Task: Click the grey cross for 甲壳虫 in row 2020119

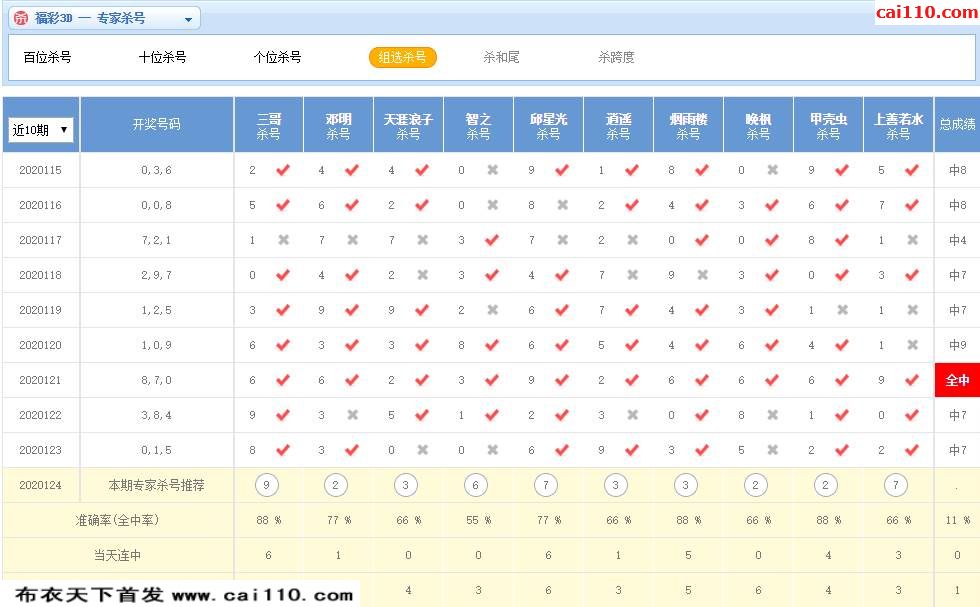Action: (843, 310)
